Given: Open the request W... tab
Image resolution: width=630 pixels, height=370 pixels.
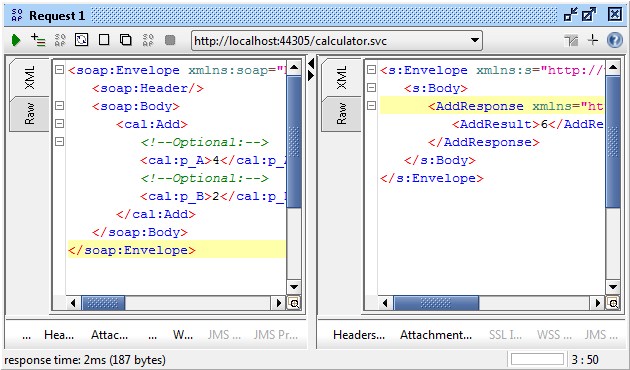Looking at the screenshot, I should [183, 335].
